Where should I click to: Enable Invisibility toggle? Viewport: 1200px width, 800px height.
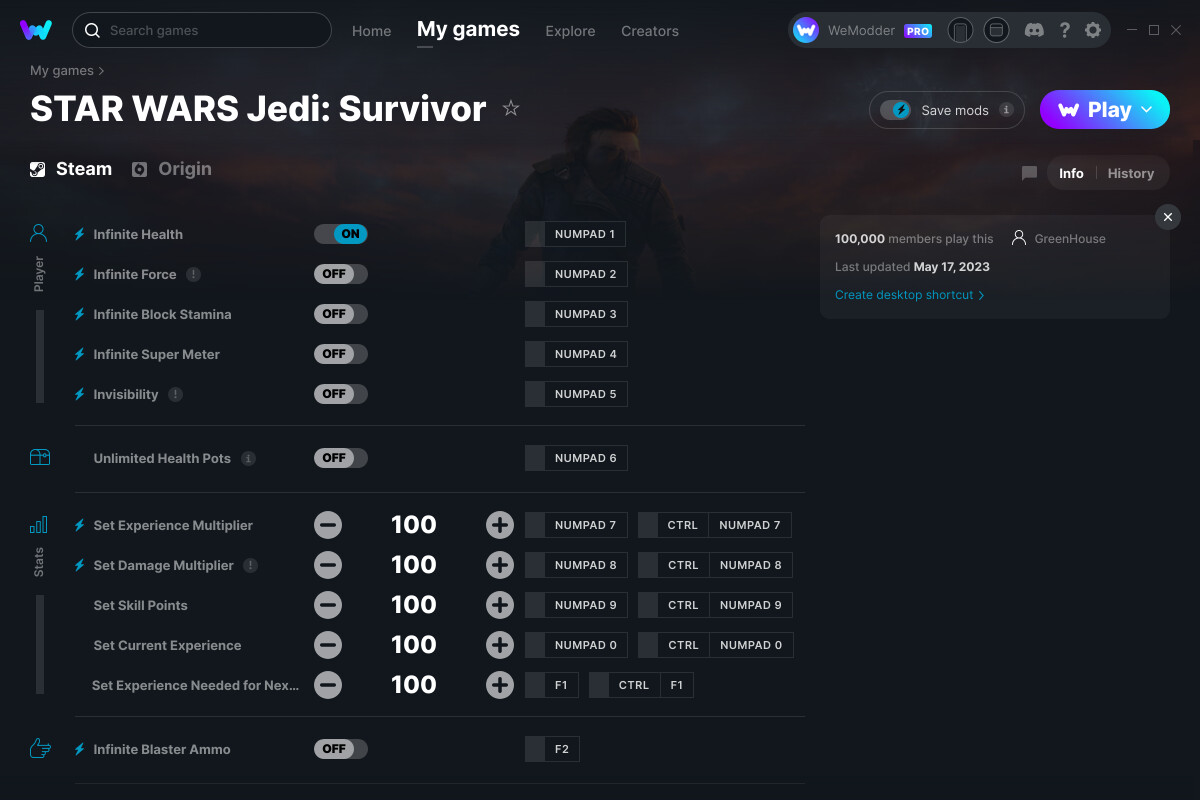[341, 394]
